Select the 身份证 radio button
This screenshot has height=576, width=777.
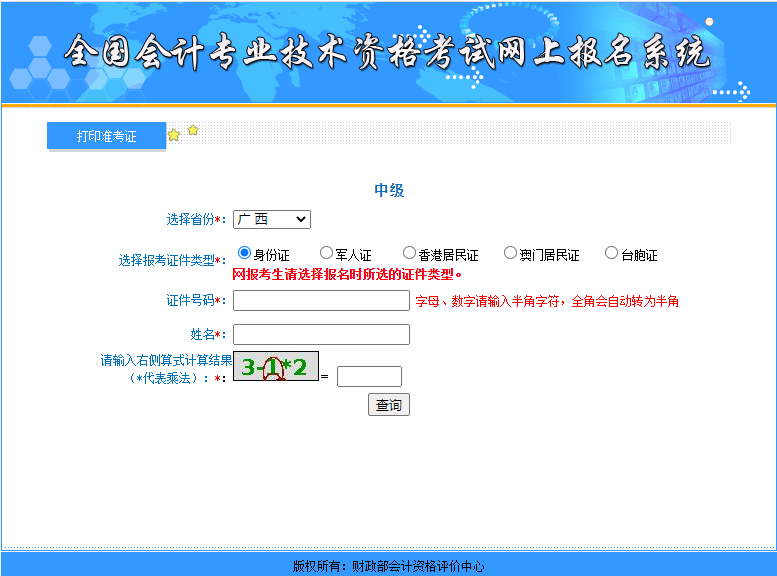(244, 253)
